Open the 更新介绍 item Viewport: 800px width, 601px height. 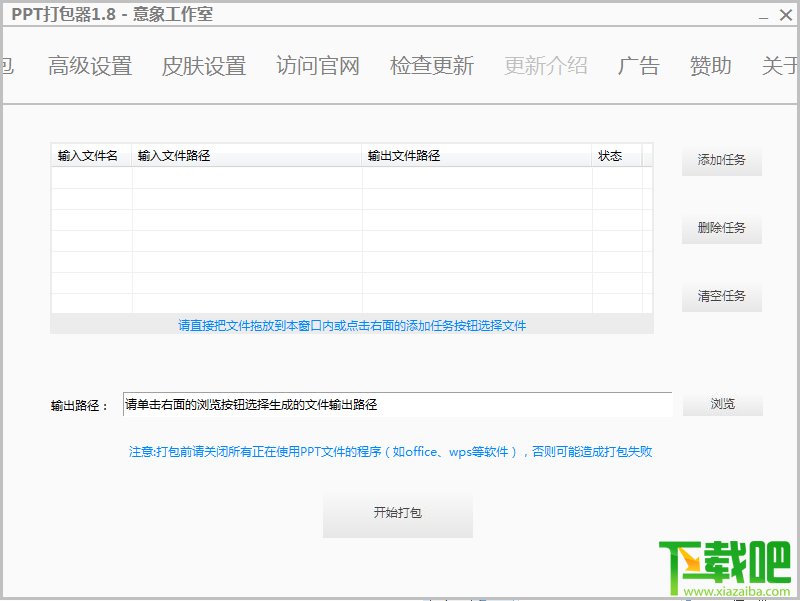pyautogui.click(x=546, y=66)
